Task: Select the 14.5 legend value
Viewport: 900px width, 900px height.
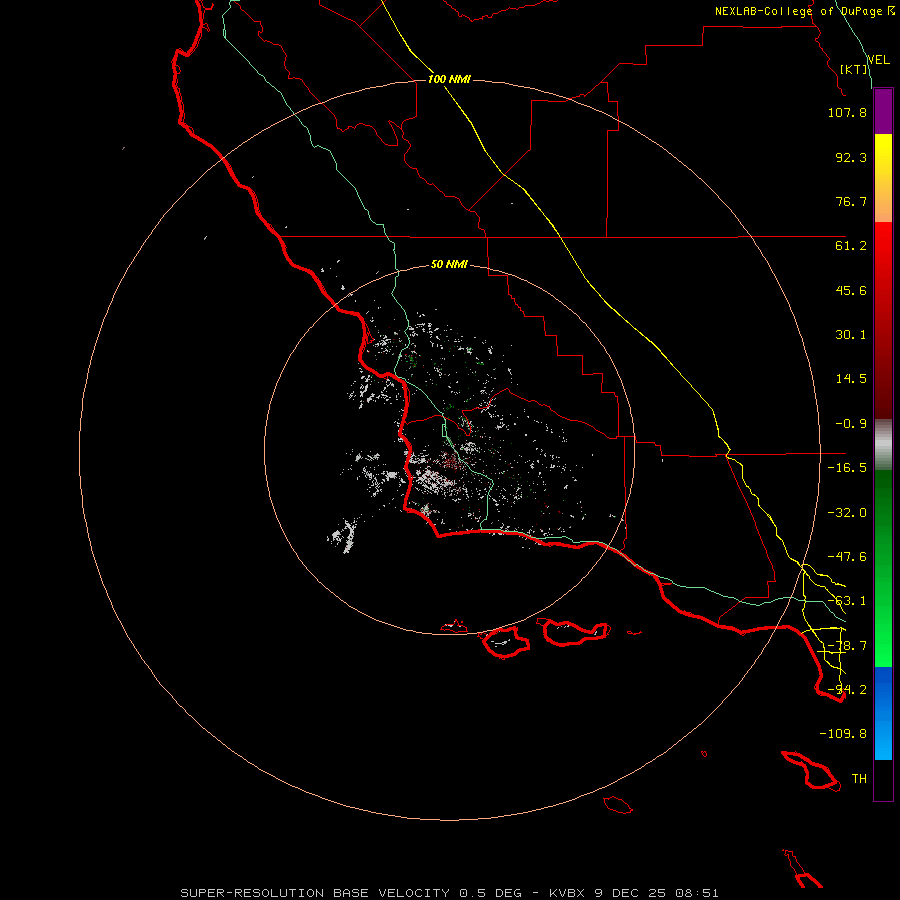Action: [x=851, y=379]
